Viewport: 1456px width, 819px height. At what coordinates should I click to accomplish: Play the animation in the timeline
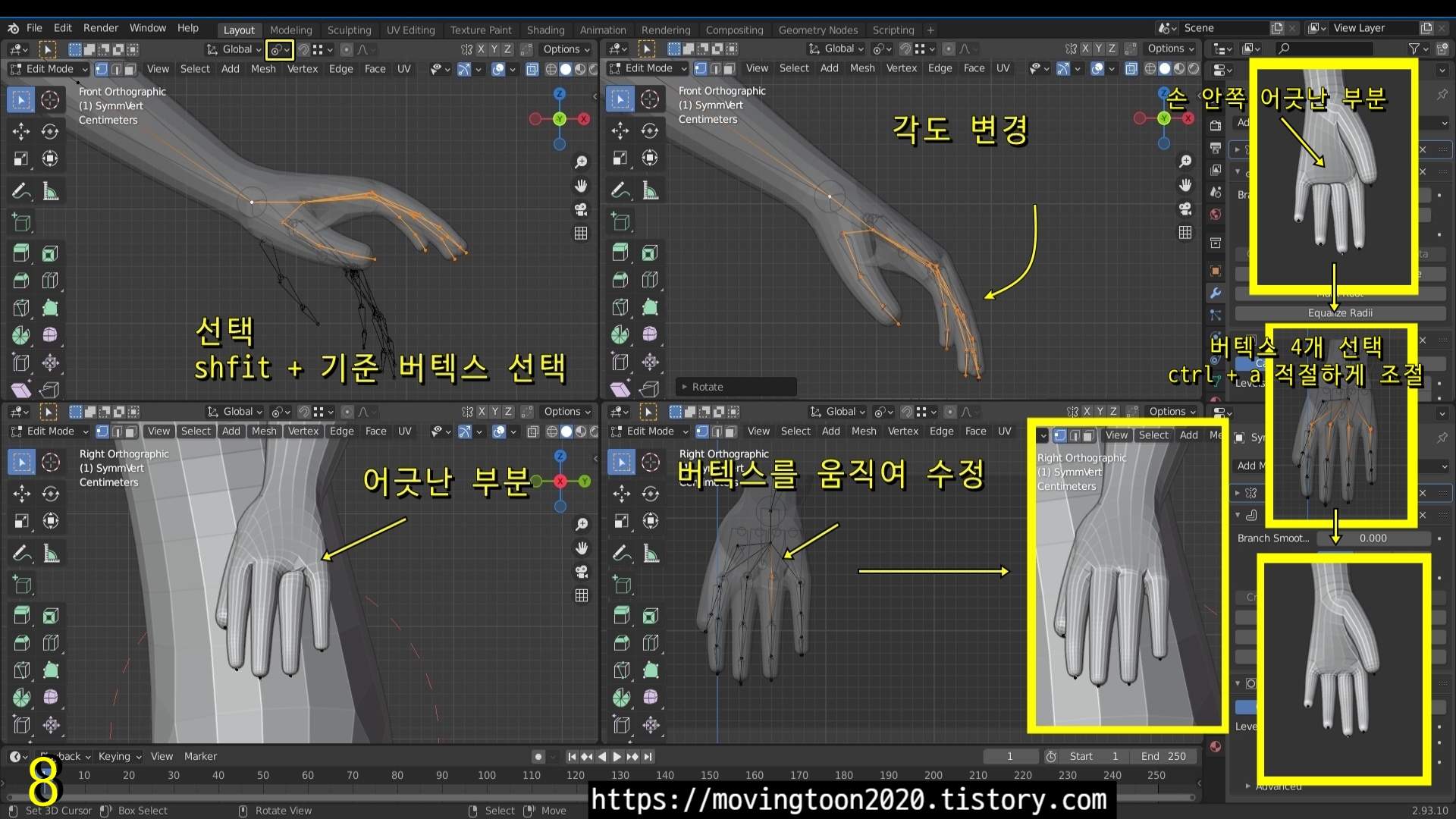pyautogui.click(x=617, y=757)
